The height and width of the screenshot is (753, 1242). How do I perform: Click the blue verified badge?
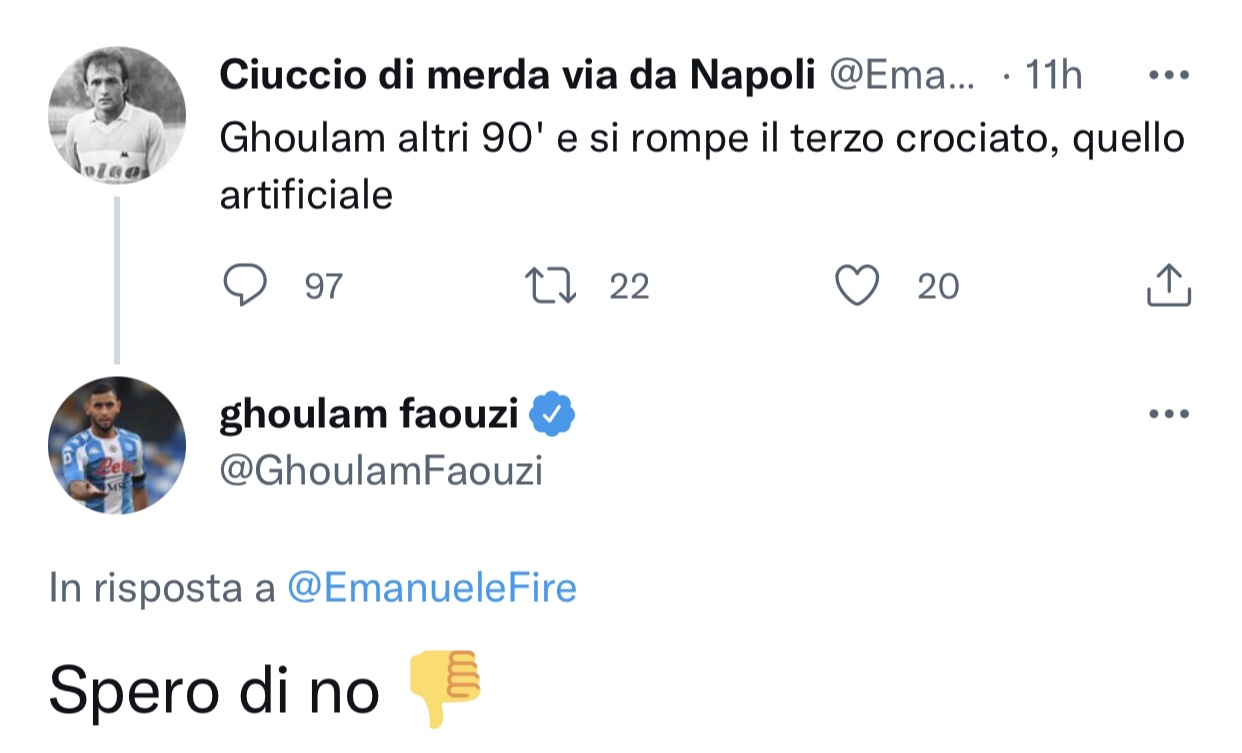[x=551, y=412]
